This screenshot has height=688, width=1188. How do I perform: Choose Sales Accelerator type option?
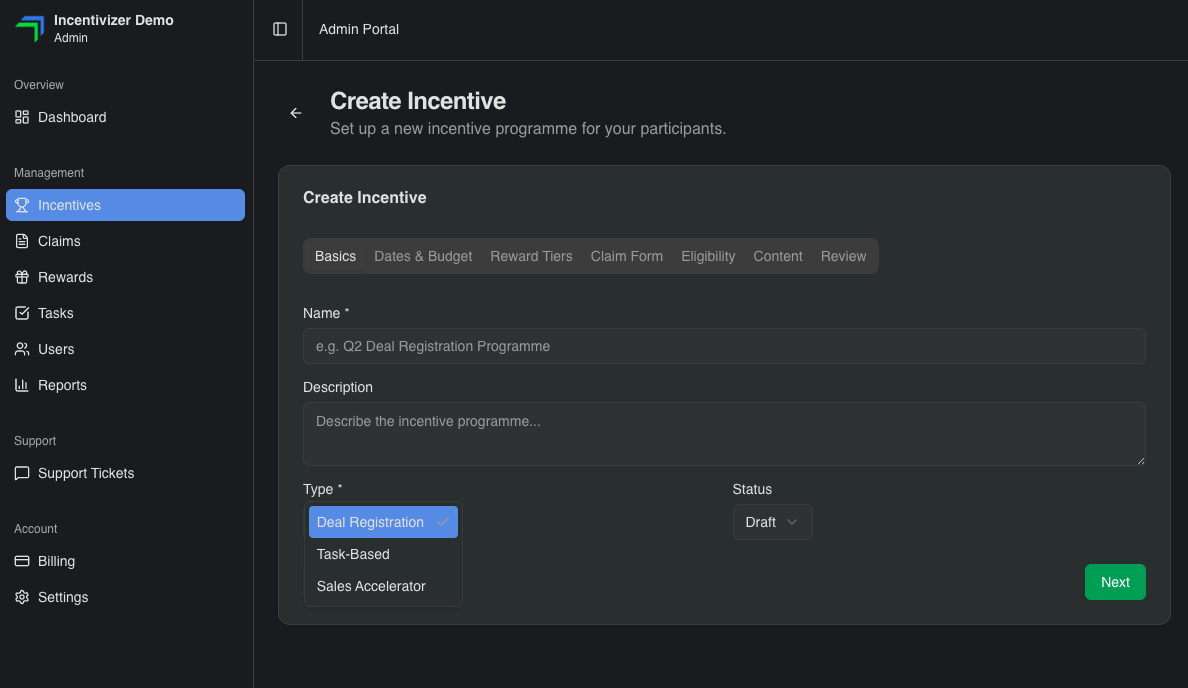[383, 586]
